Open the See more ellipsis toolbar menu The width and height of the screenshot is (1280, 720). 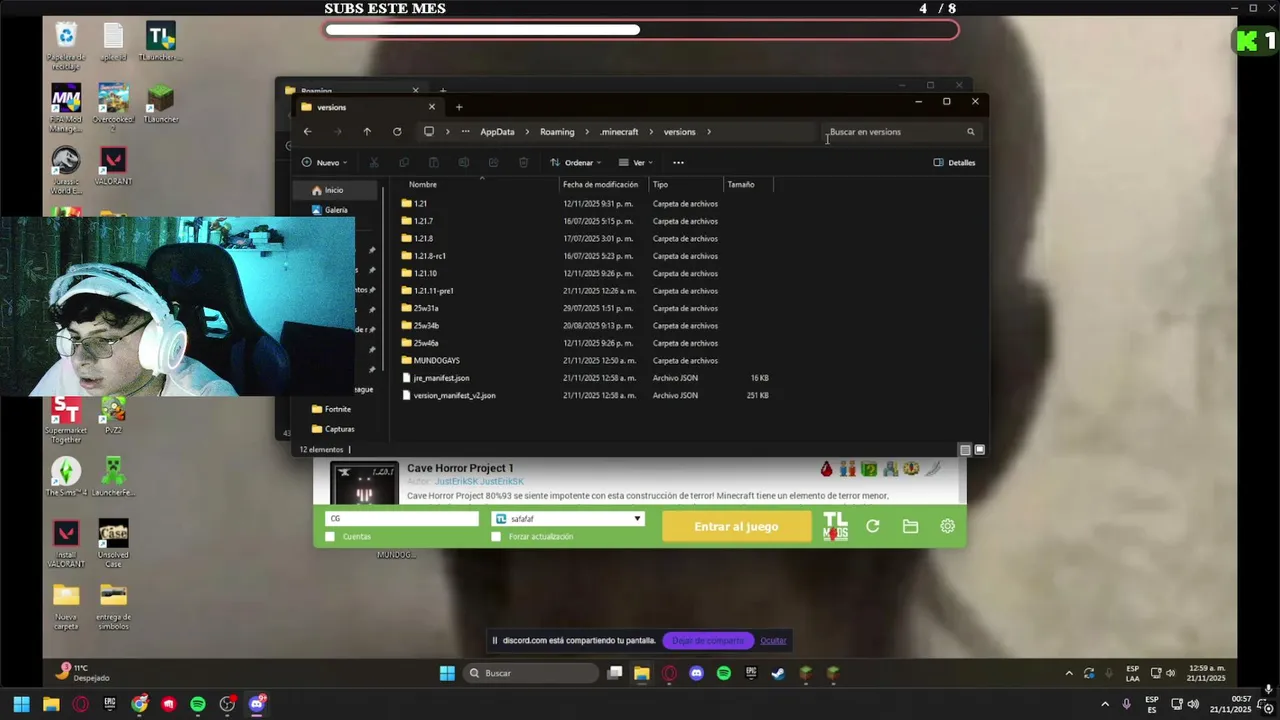point(678,162)
